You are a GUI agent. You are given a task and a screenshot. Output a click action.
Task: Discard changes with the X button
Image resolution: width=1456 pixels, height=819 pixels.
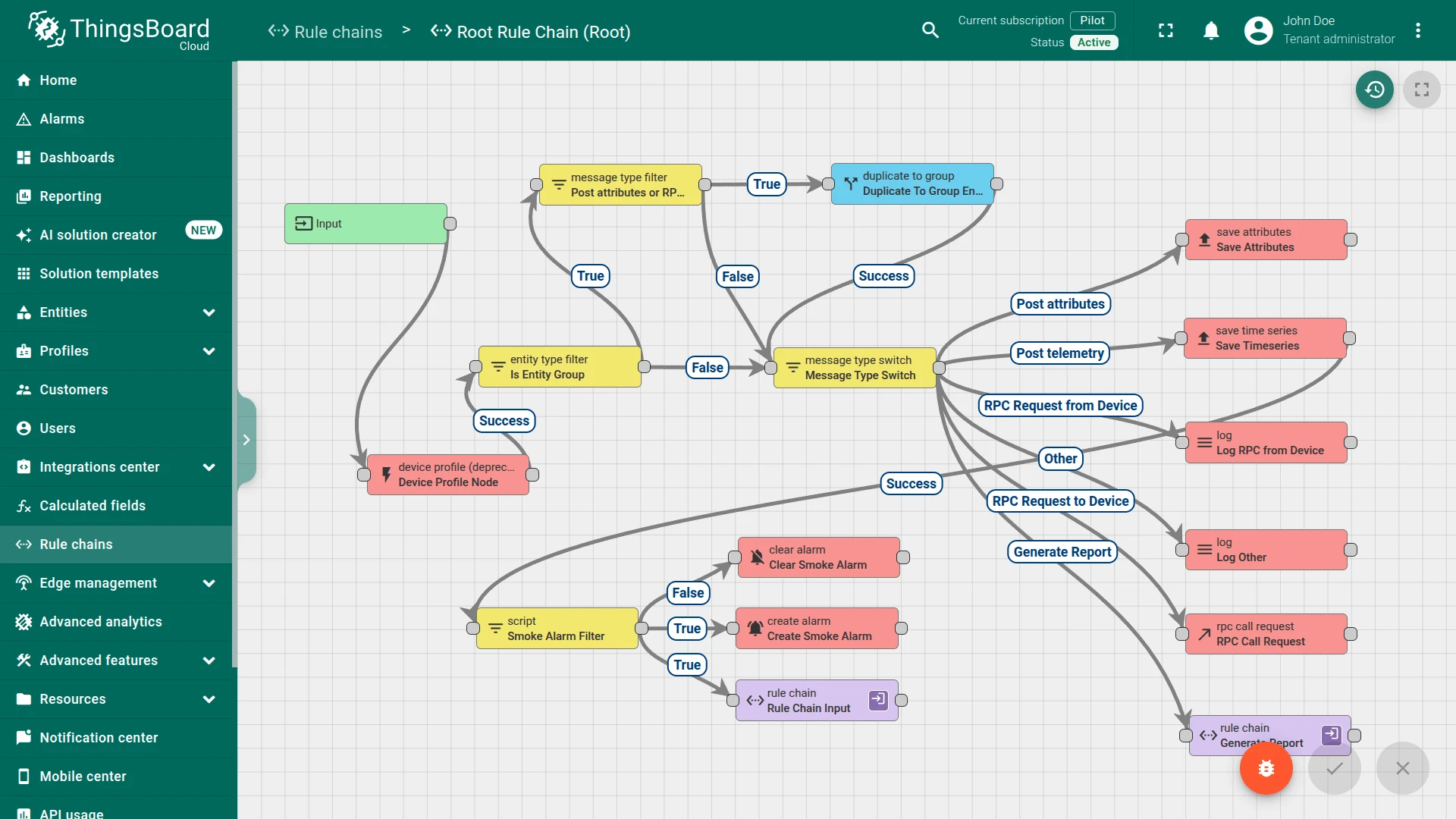[1402, 768]
